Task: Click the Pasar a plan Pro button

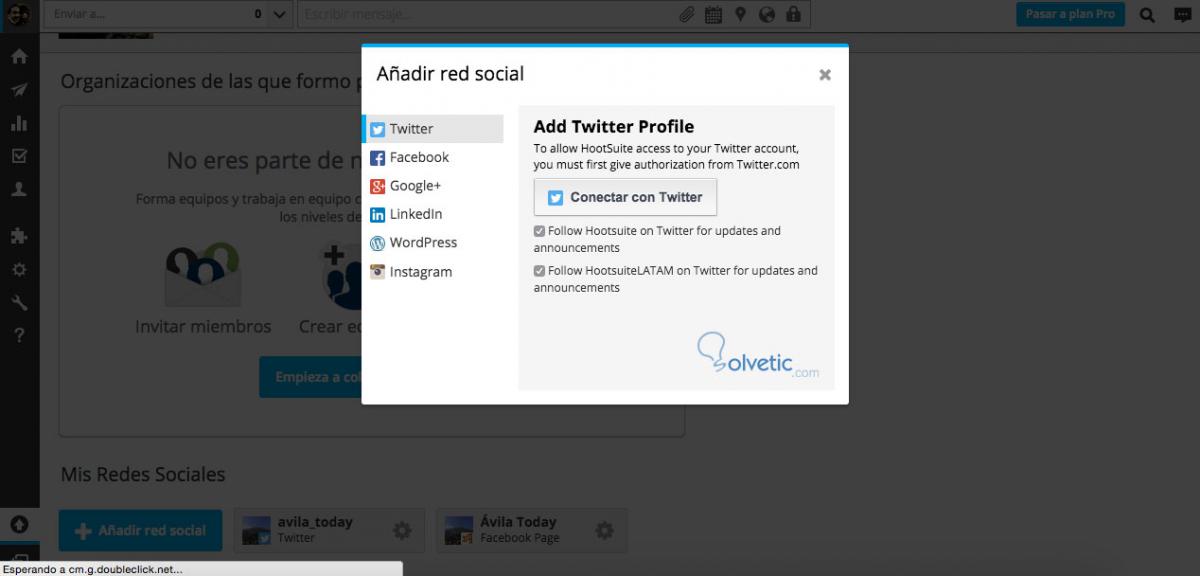Action: point(1071,15)
